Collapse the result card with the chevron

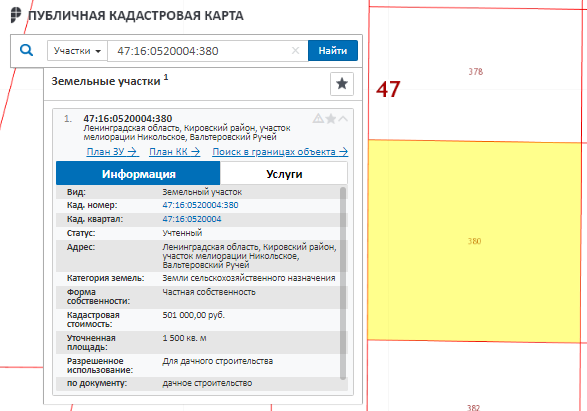pos(343,119)
